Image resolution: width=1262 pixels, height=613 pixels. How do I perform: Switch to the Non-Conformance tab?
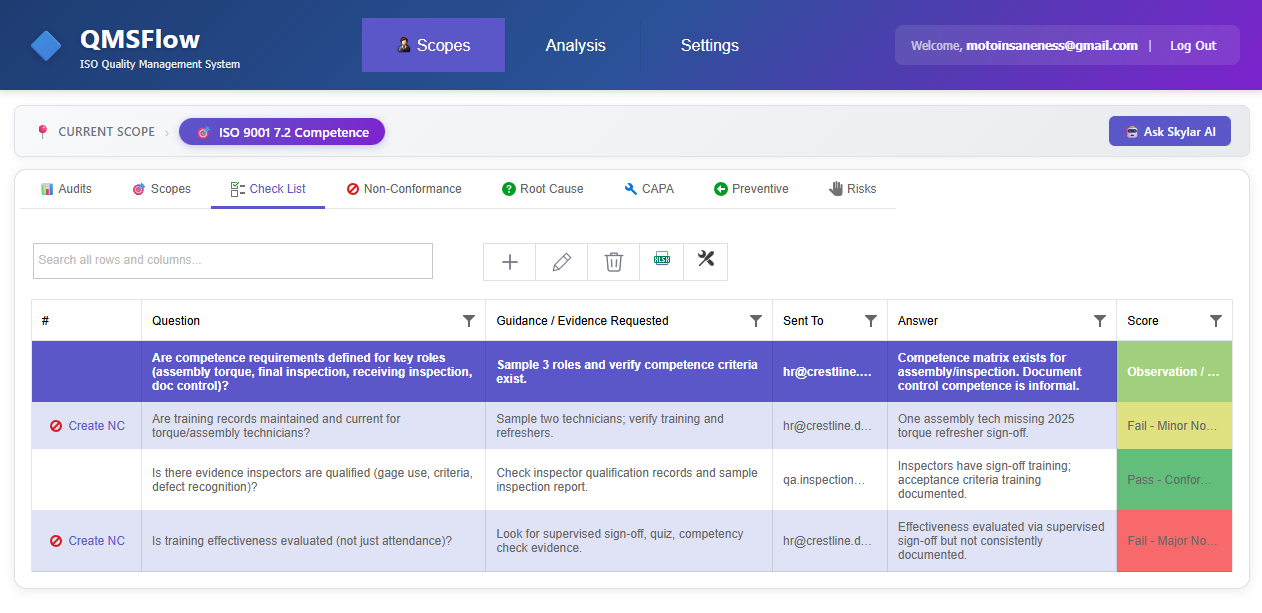pos(404,188)
